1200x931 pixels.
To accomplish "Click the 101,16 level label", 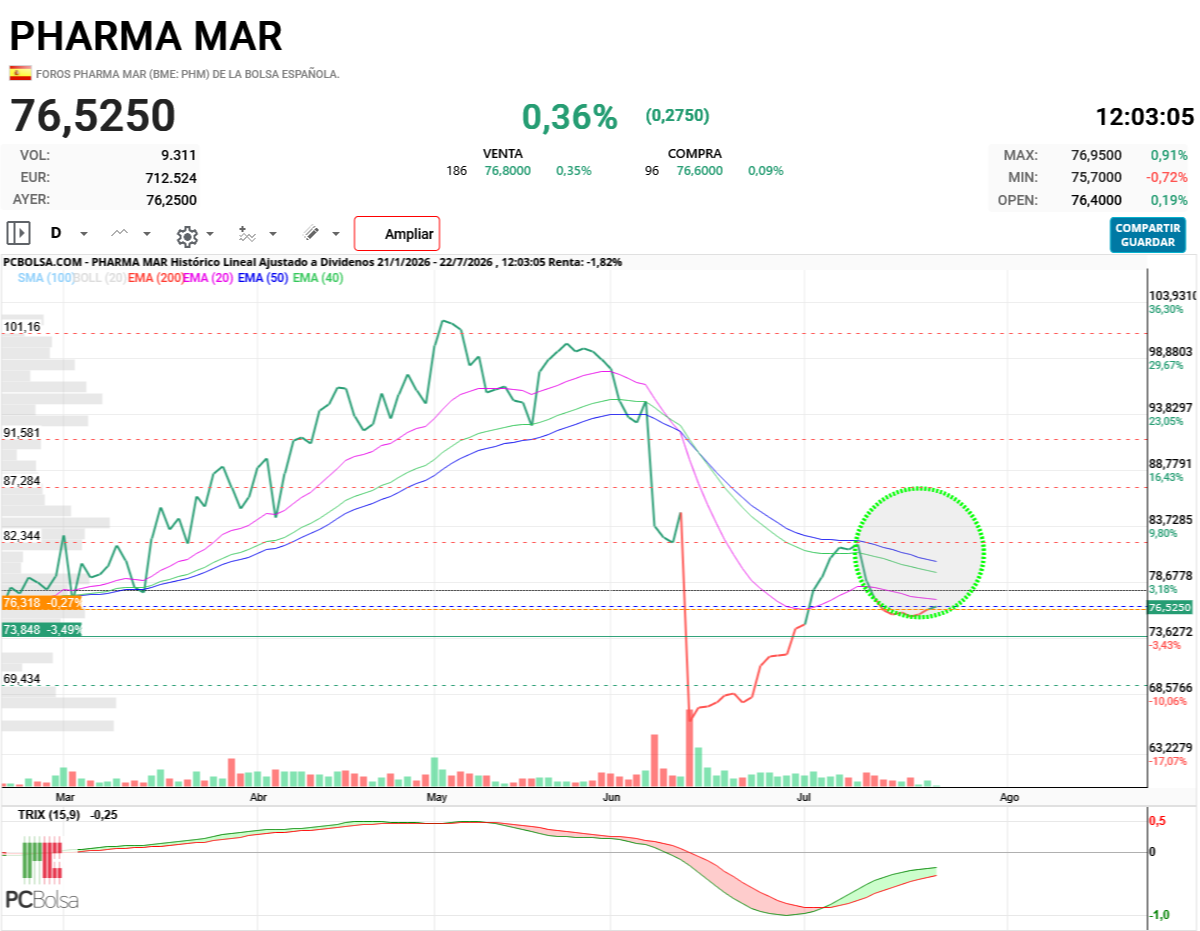I will tap(22, 327).
